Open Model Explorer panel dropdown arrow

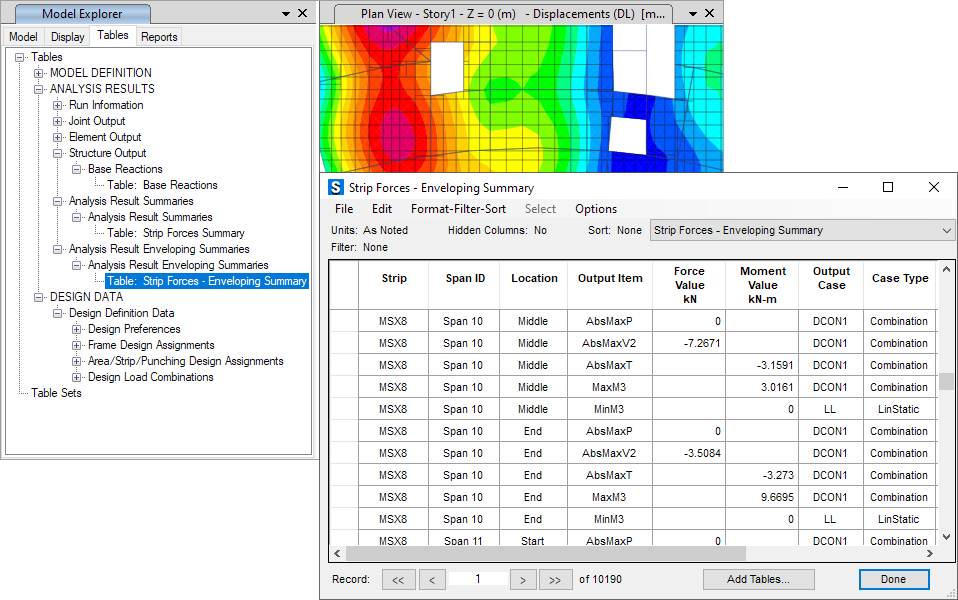point(287,14)
